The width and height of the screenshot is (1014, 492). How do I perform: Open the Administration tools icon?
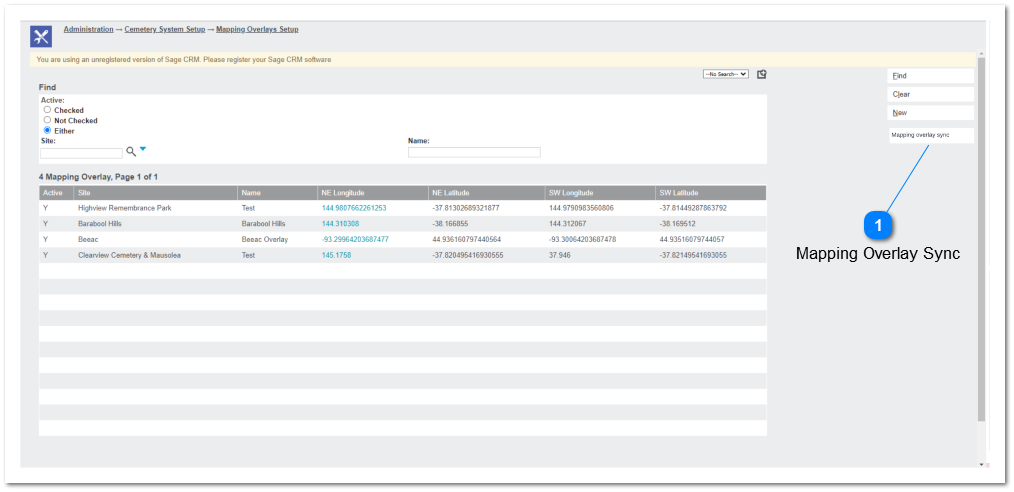pyautogui.click(x=41, y=36)
